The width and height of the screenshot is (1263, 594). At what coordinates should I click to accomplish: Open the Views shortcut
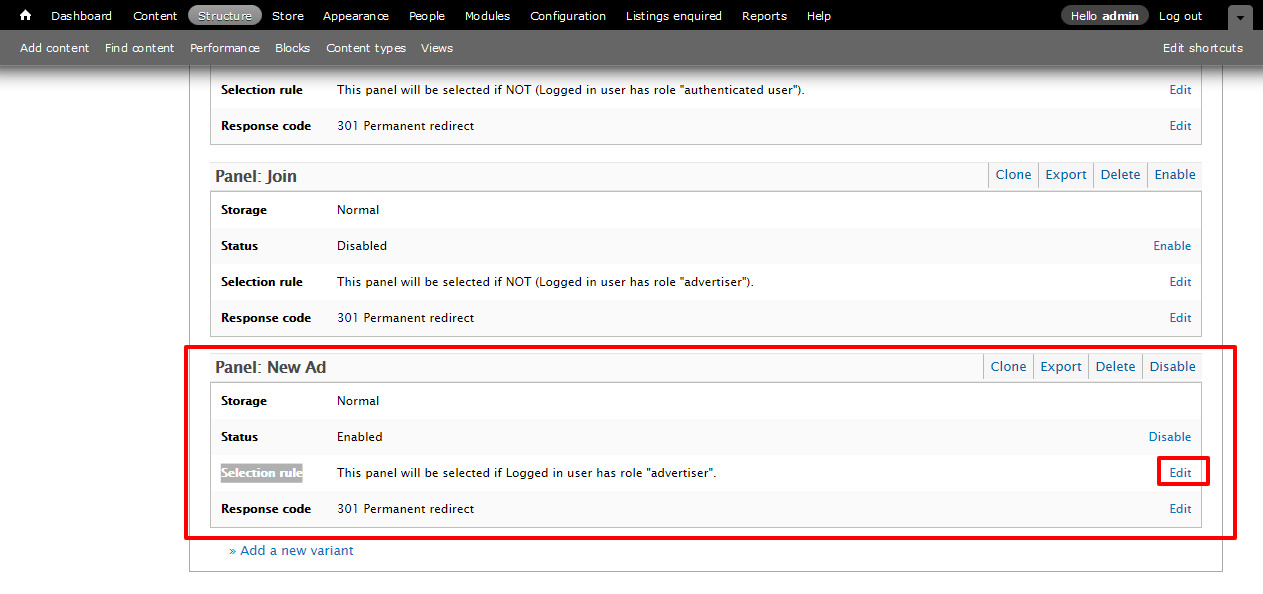tap(437, 48)
